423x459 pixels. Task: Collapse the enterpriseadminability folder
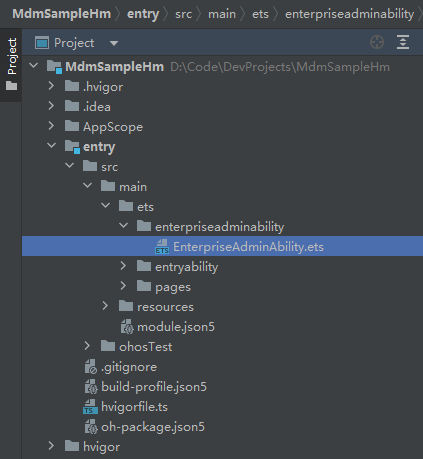click(123, 226)
